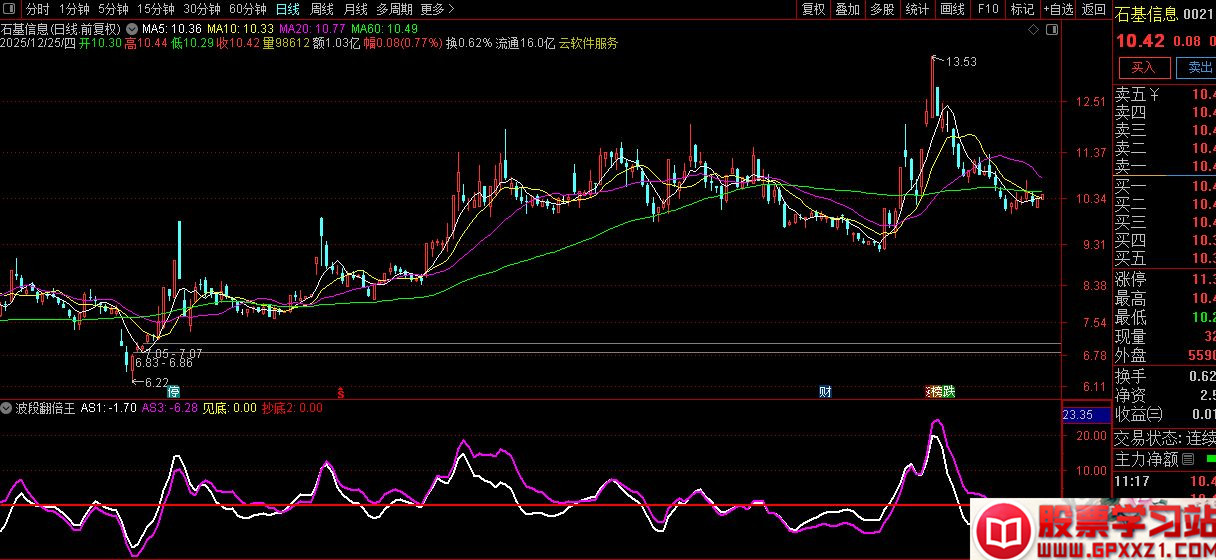The image size is (1216, 560).
Task: Add the stock via +自选 button
Action: 1058,9
